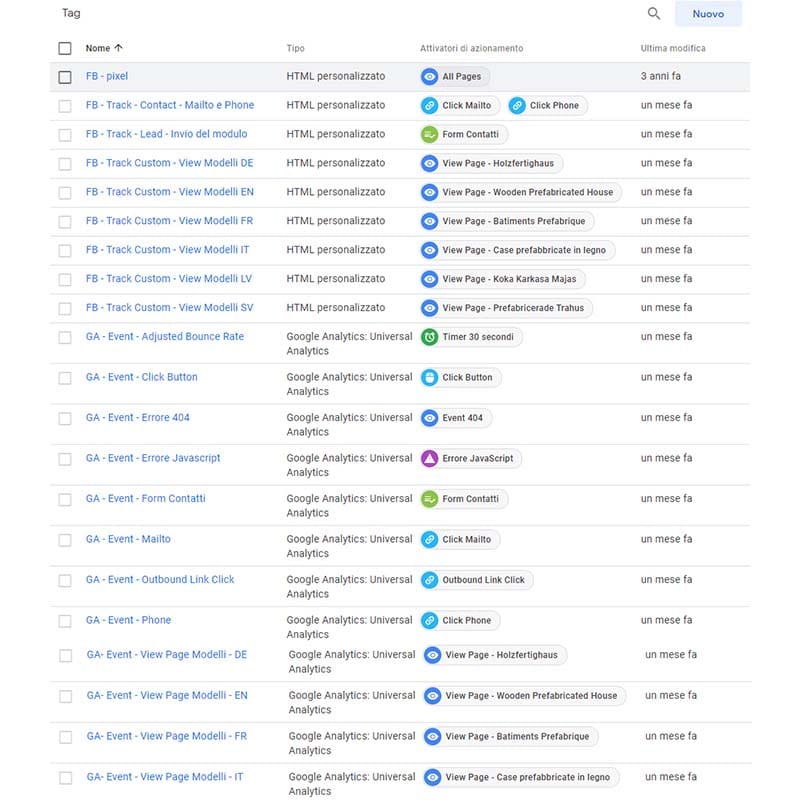This screenshot has width=800, height=800.
Task: Click Holzfertighaus eye icon in GA Modelli DE row
Action: coord(433,655)
